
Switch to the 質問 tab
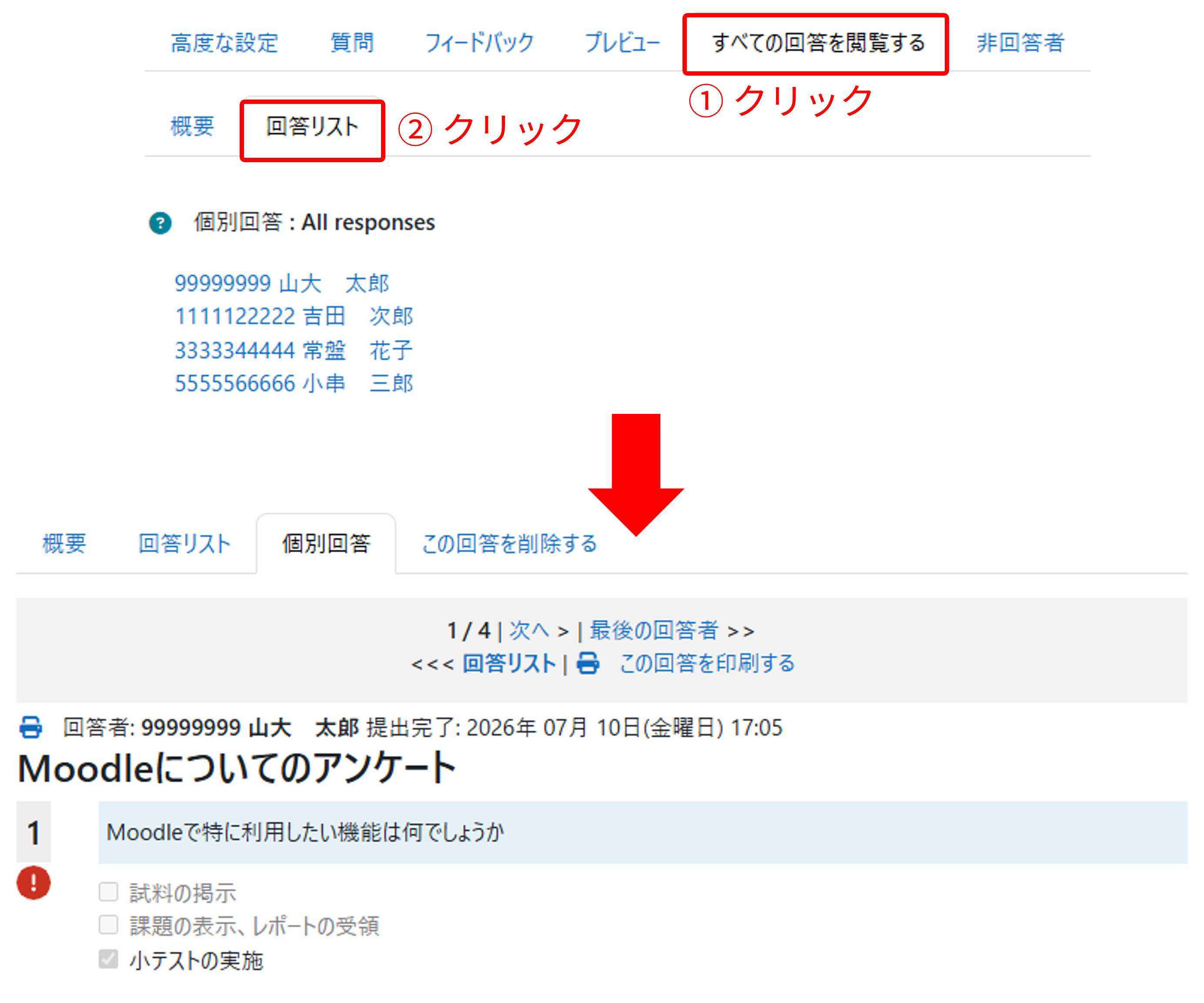[352, 43]
